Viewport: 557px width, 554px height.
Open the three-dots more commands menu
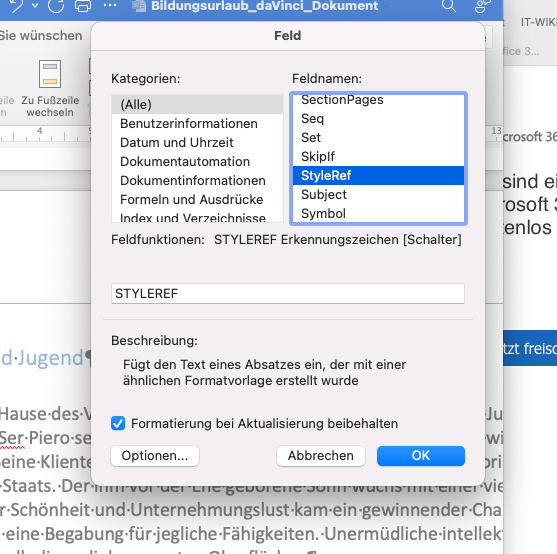tap(110, 5)
